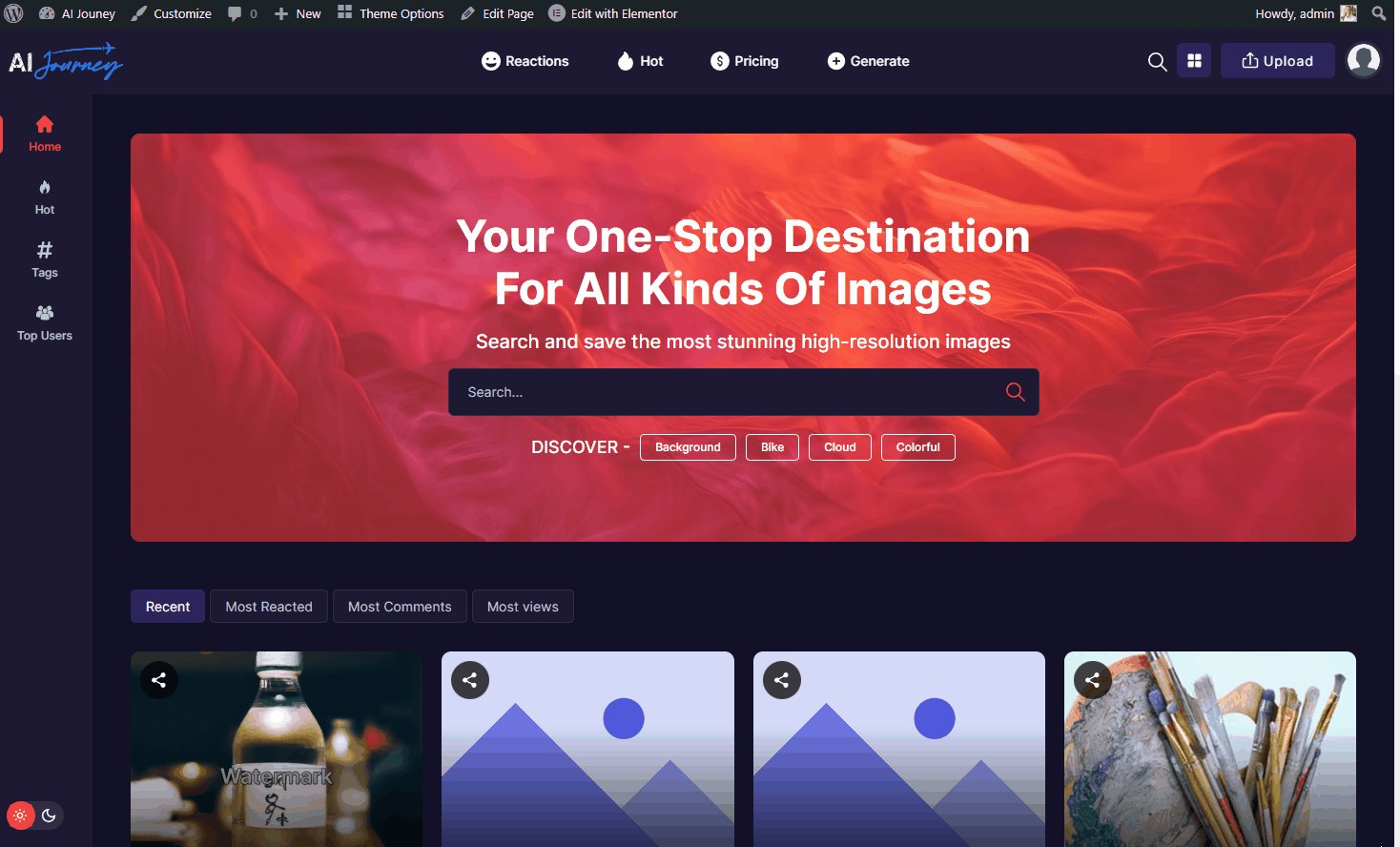The height and width of the screenshot is (847, 1400).
Task: Select the Colorful discover tag
Action: 918,447
